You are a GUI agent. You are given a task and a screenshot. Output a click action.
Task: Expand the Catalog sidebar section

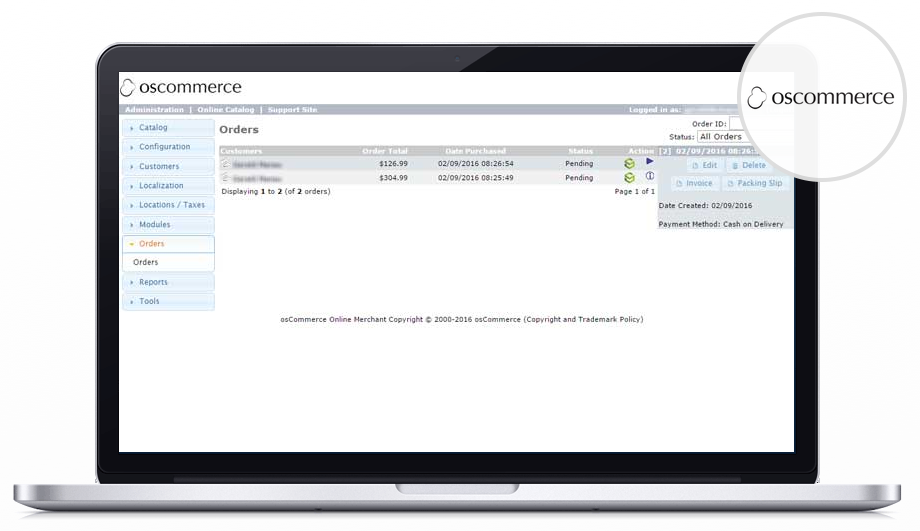tap(168, 127)
